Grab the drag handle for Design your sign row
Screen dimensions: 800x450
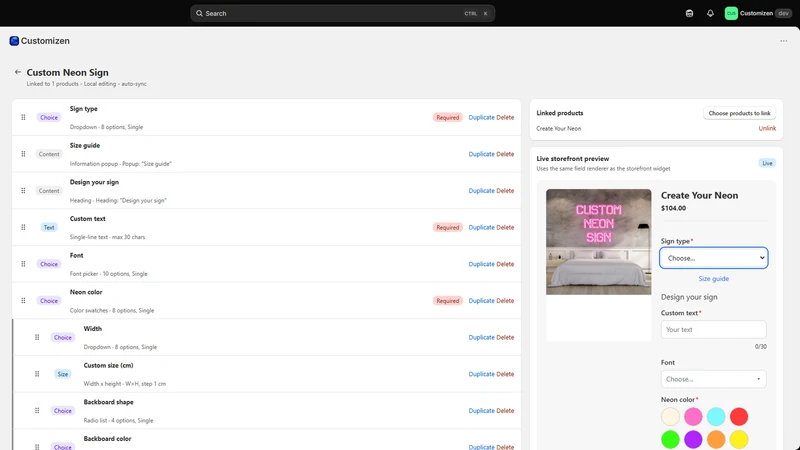tap(23, 191)
